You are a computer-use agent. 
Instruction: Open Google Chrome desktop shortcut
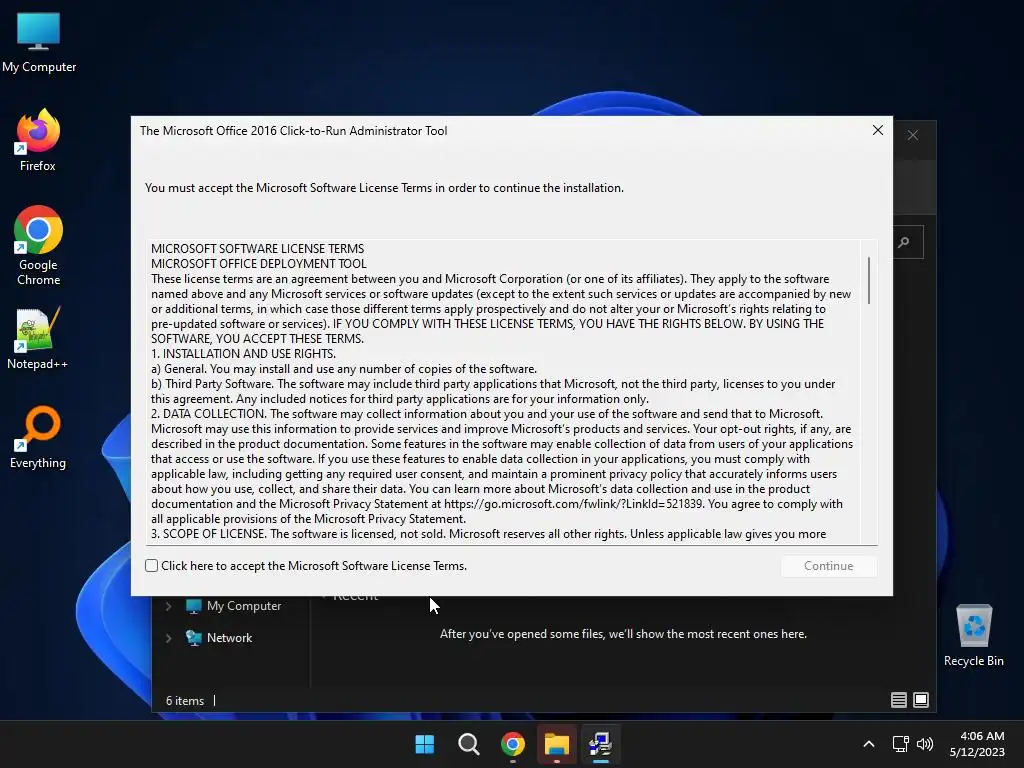tap(38, 246)
